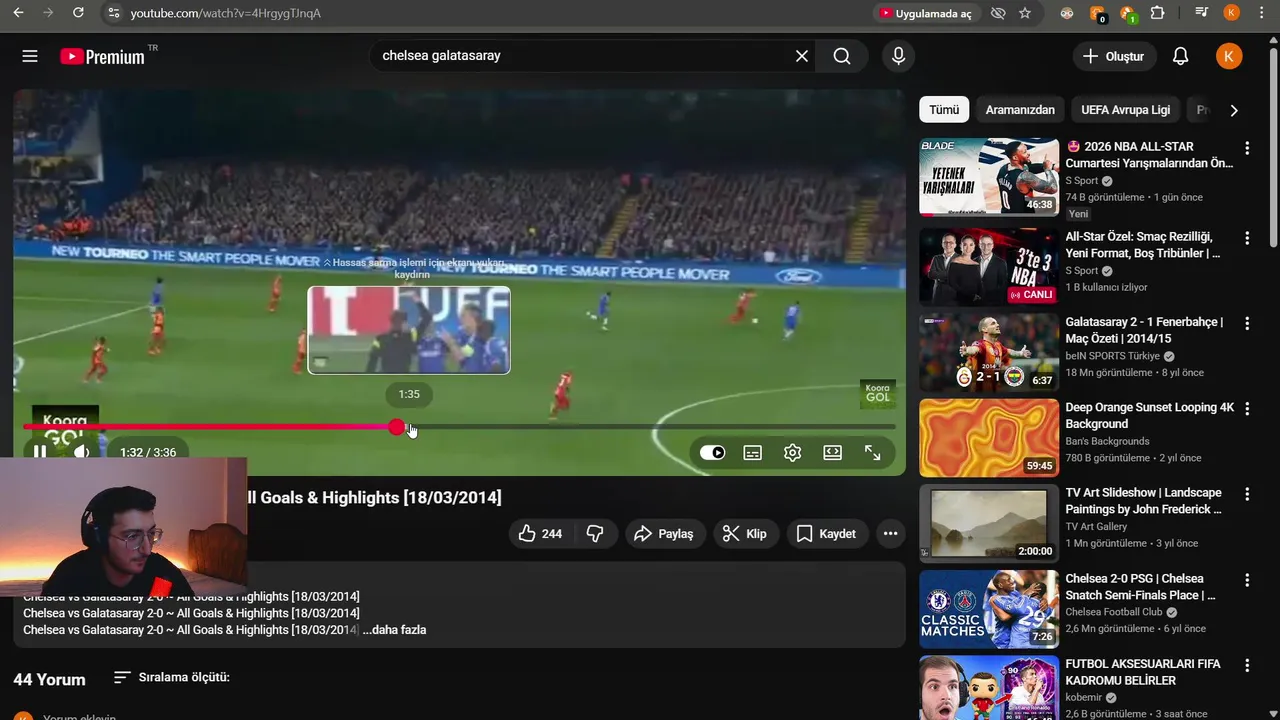Pause the video
This screenshot has width=1280, height=720.
tap(40, 452)
